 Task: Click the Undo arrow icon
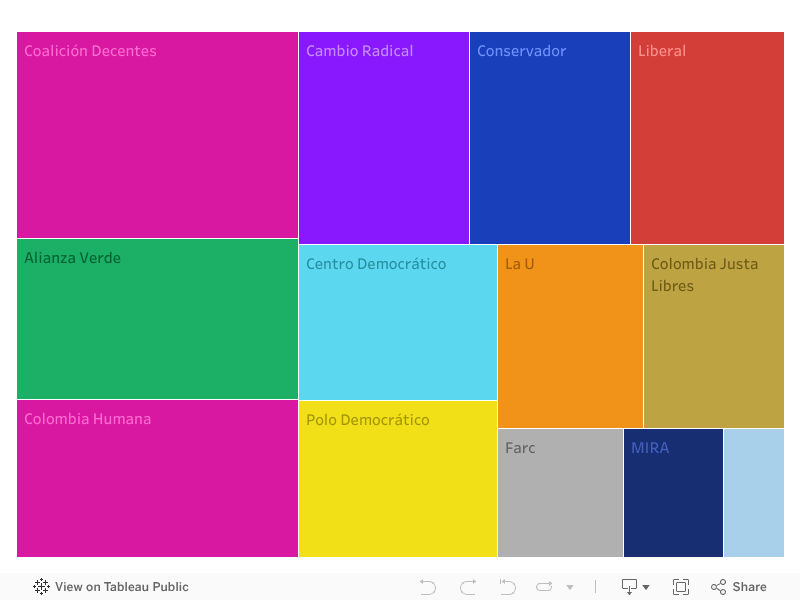pyautogui.click(x=428, y=587)
